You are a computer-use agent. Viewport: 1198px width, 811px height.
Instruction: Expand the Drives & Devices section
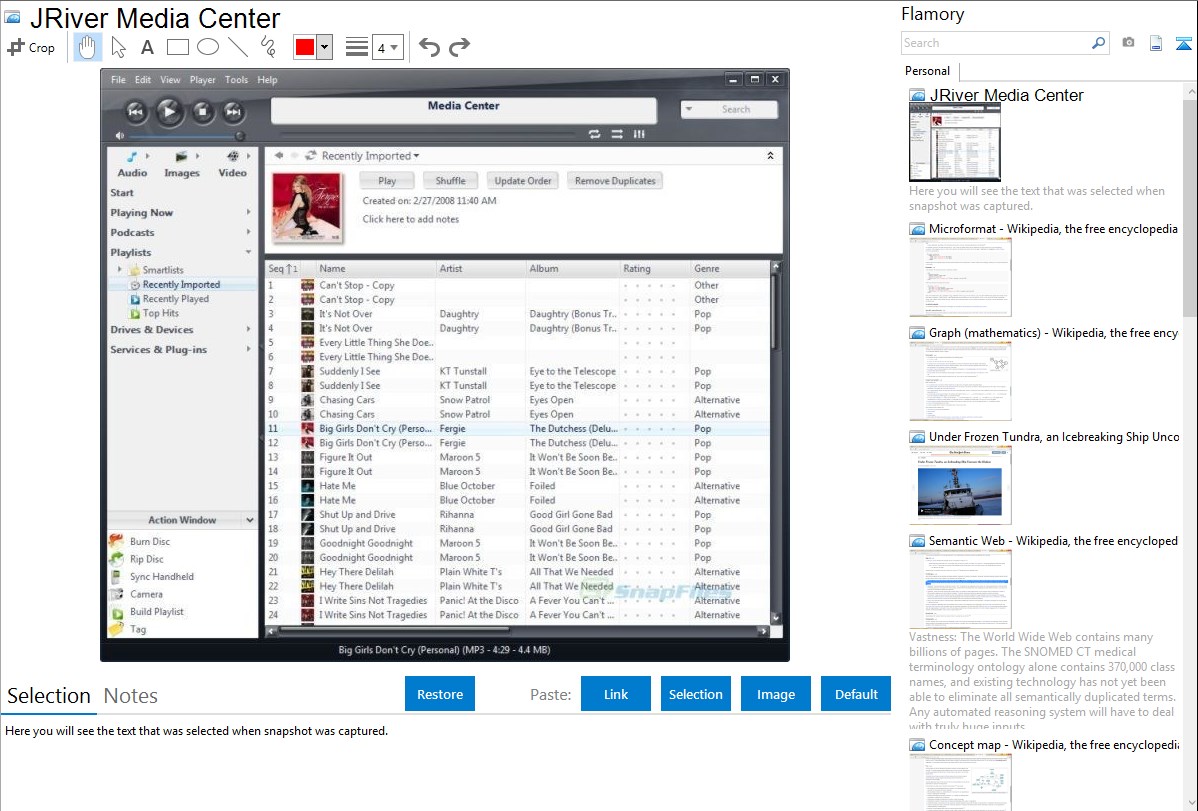[x=248, y=329]
